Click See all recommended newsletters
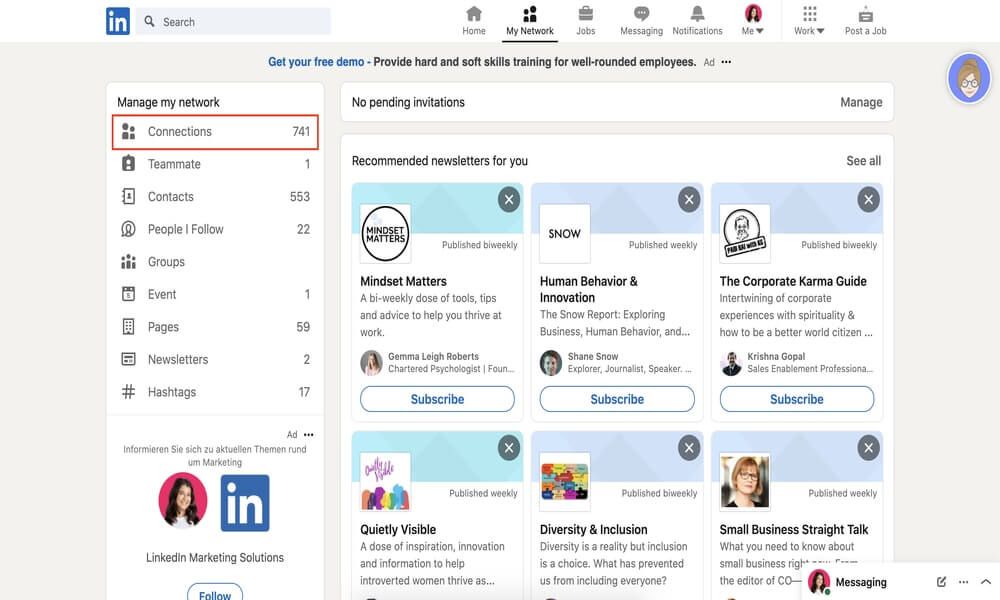The height and width of the screenshot is (600, 1000). point(864,161)
